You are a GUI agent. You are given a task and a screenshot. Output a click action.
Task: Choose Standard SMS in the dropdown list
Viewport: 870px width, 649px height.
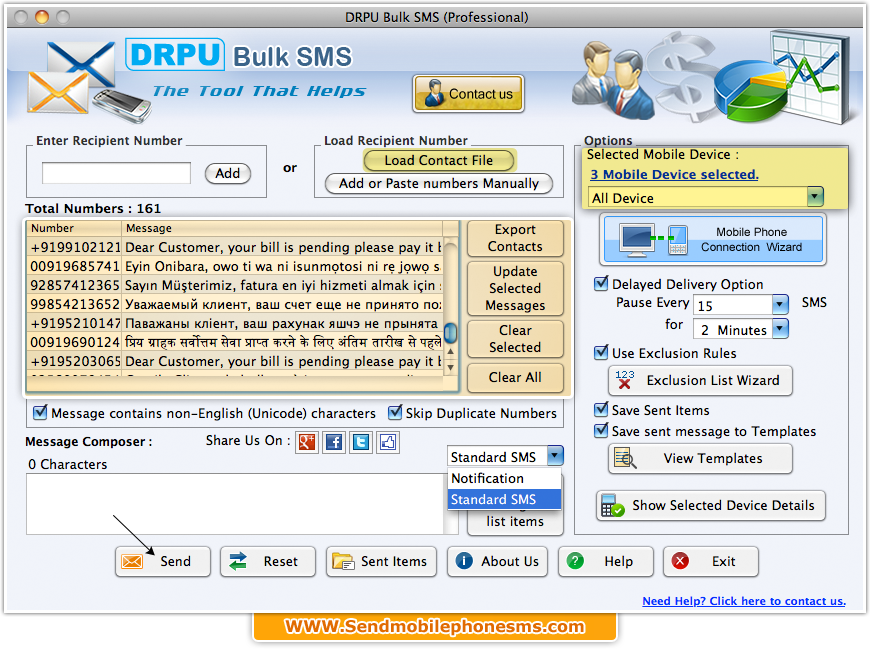coord(504,499)
